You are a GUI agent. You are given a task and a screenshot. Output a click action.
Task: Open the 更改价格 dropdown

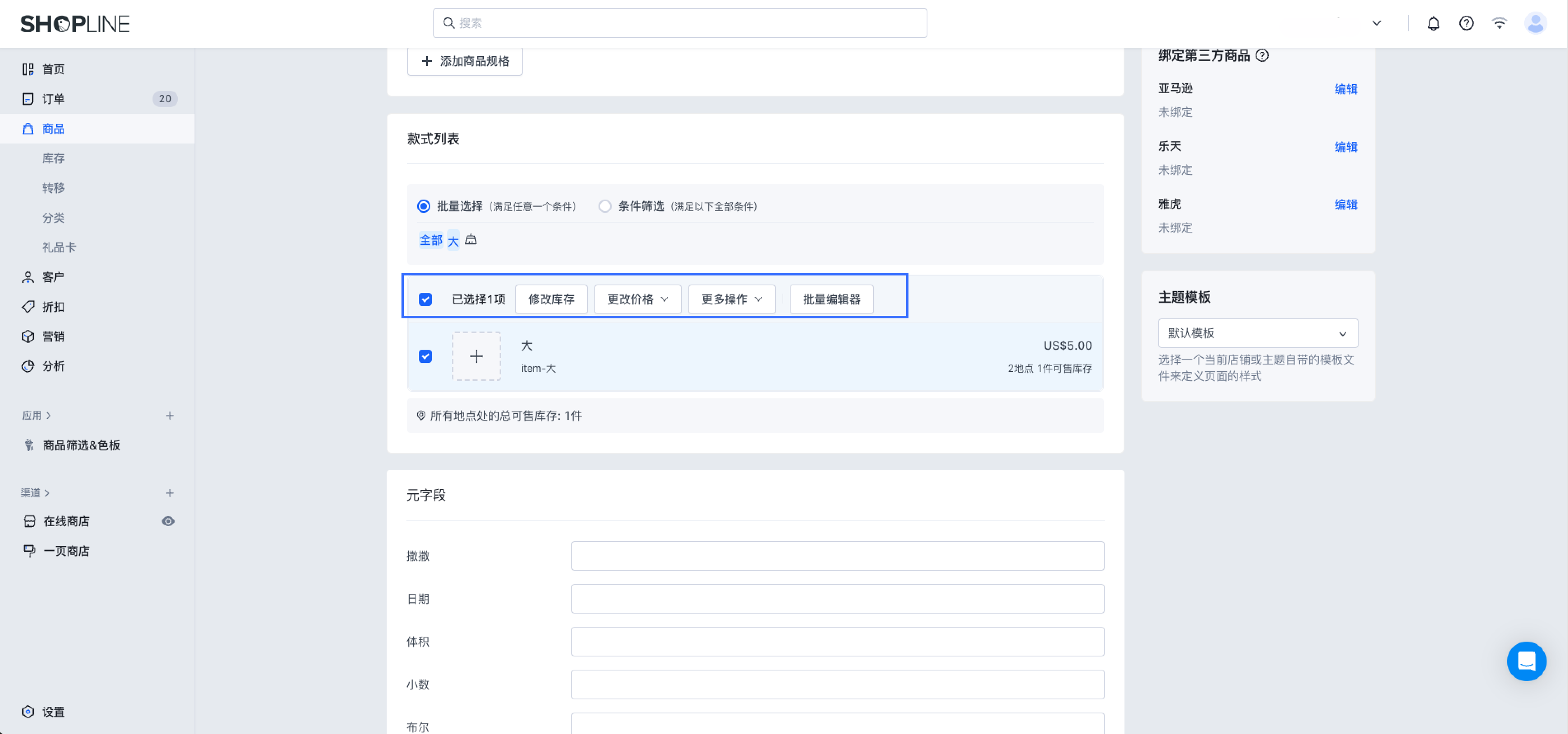click(x=637, y=299)
